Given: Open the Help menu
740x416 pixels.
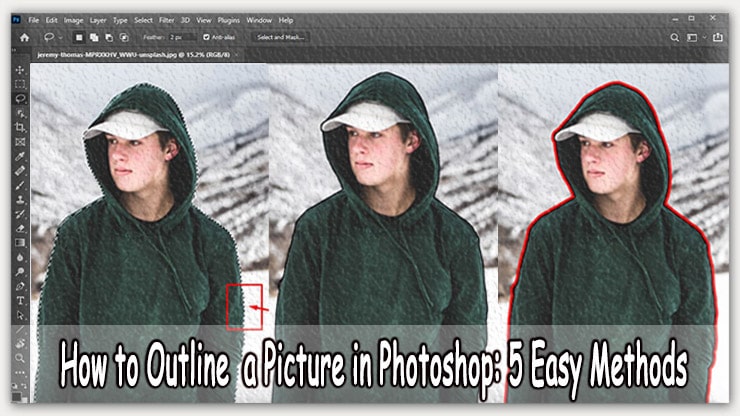Looking at the screenshot, I should (x=286, y=20).
